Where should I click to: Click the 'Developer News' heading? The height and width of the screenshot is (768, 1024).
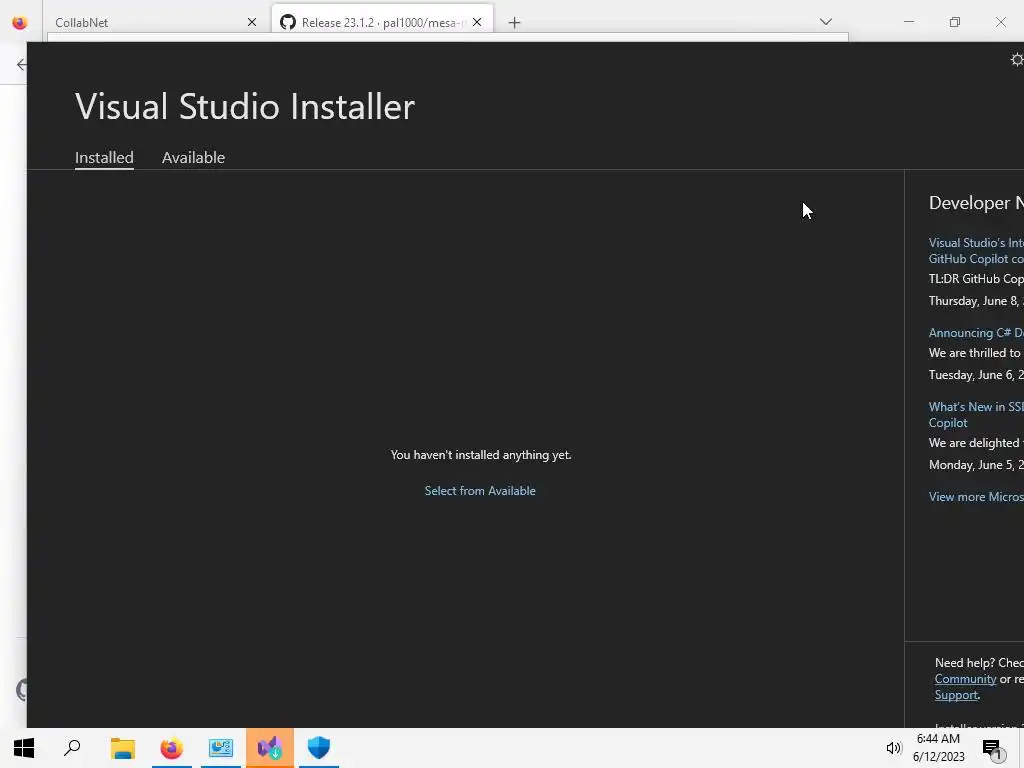point(976,203)
